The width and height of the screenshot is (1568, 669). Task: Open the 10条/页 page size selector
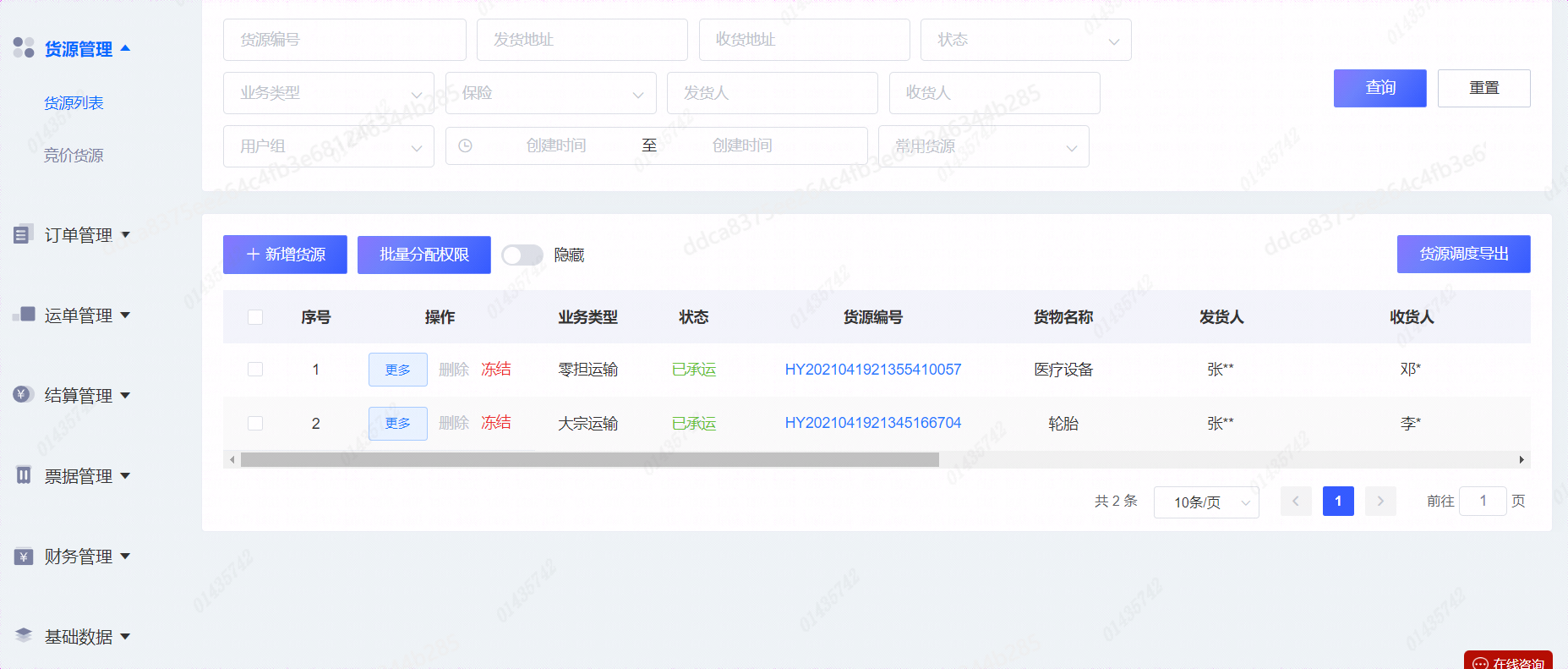click(x=1207, y=502)
